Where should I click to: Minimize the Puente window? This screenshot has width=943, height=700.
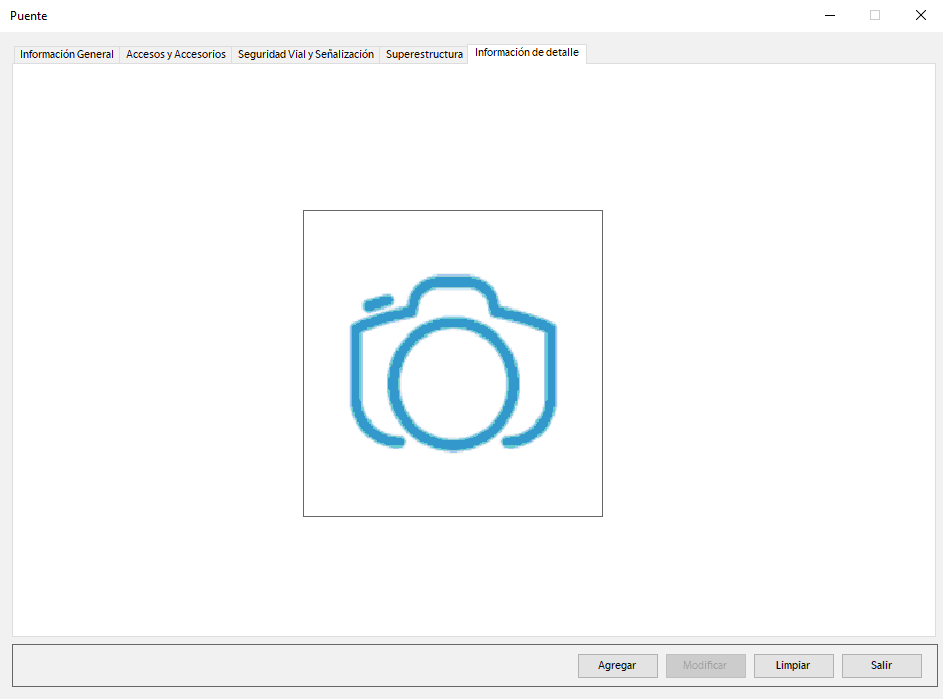(830, 15)
